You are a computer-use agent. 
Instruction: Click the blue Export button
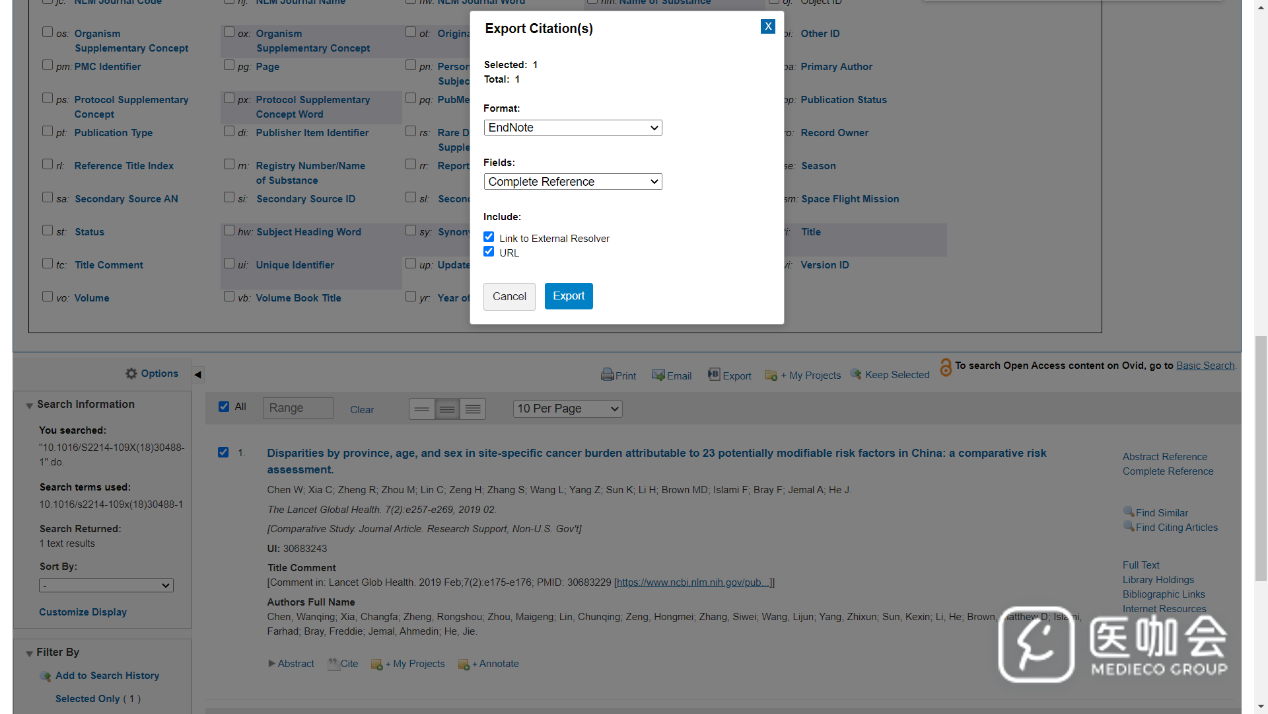tap(568, 296)
